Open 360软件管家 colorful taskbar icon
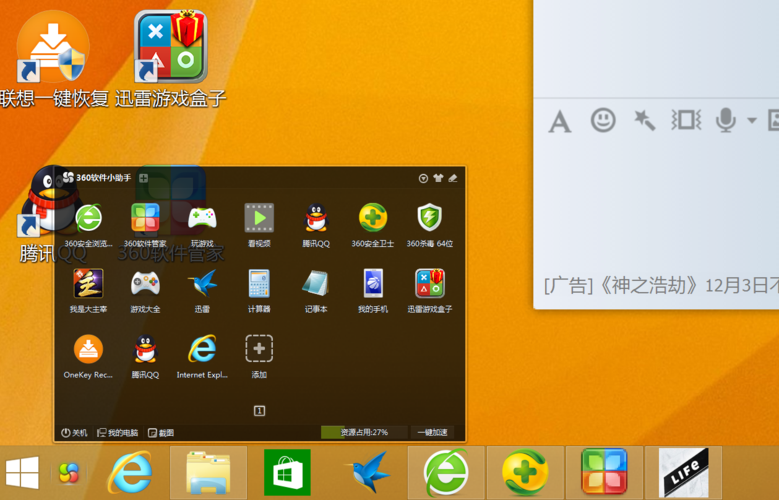Viewport: 779px width, 500px height. [x=604, y=473]
